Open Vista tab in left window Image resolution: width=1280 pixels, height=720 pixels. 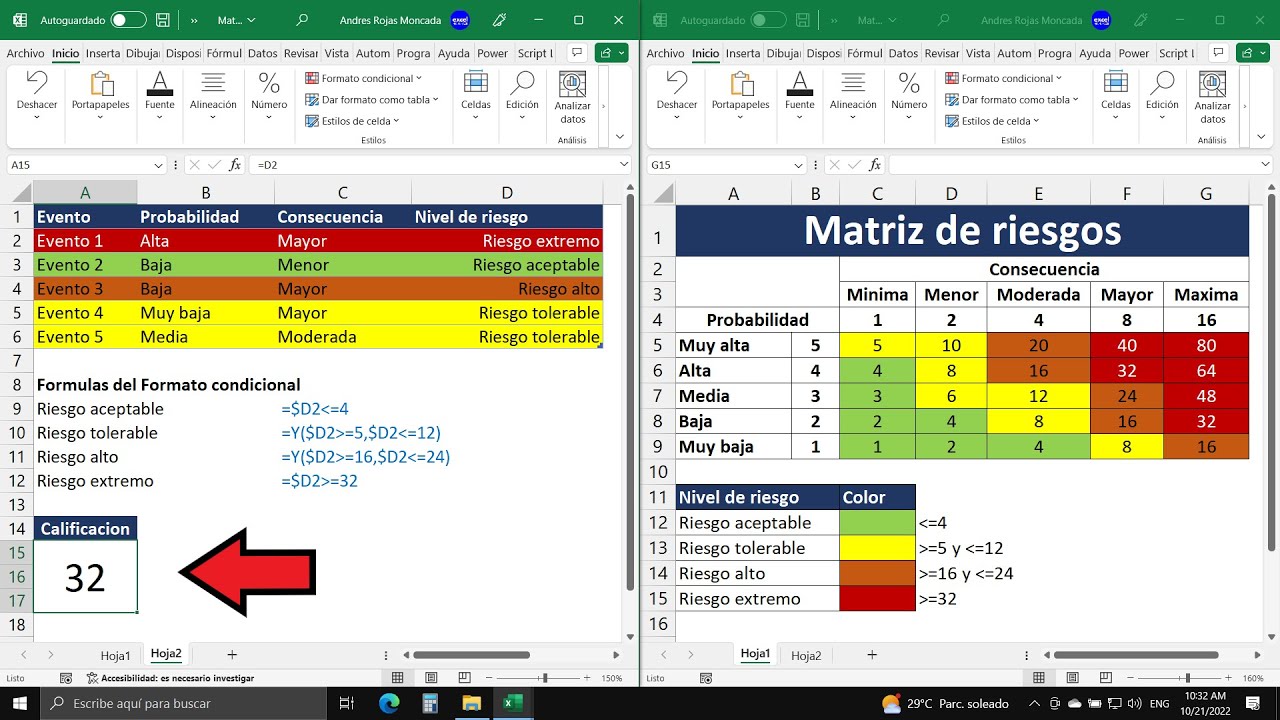pyautogui.click(x=337, y=54)
